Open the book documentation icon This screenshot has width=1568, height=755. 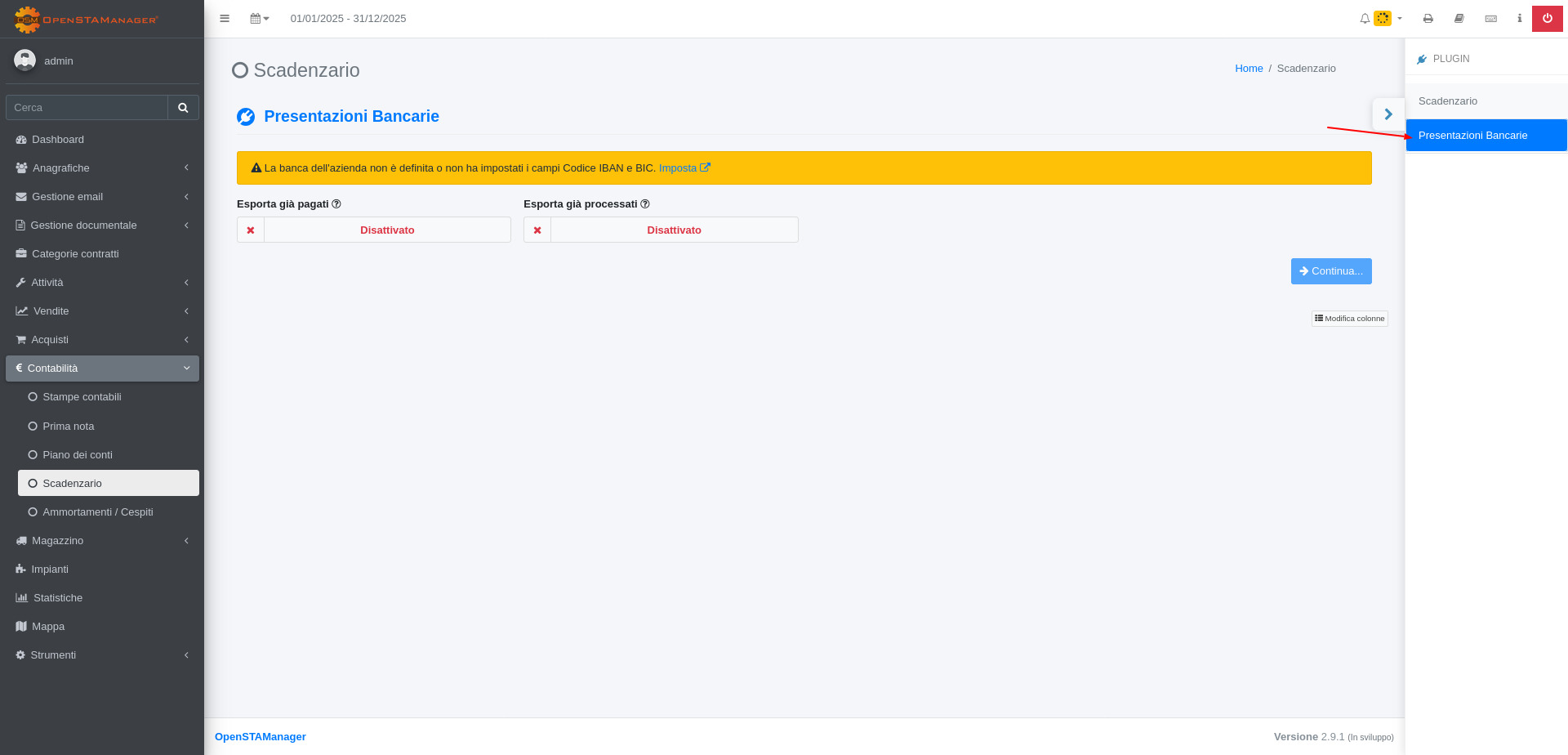[1459, 18]
